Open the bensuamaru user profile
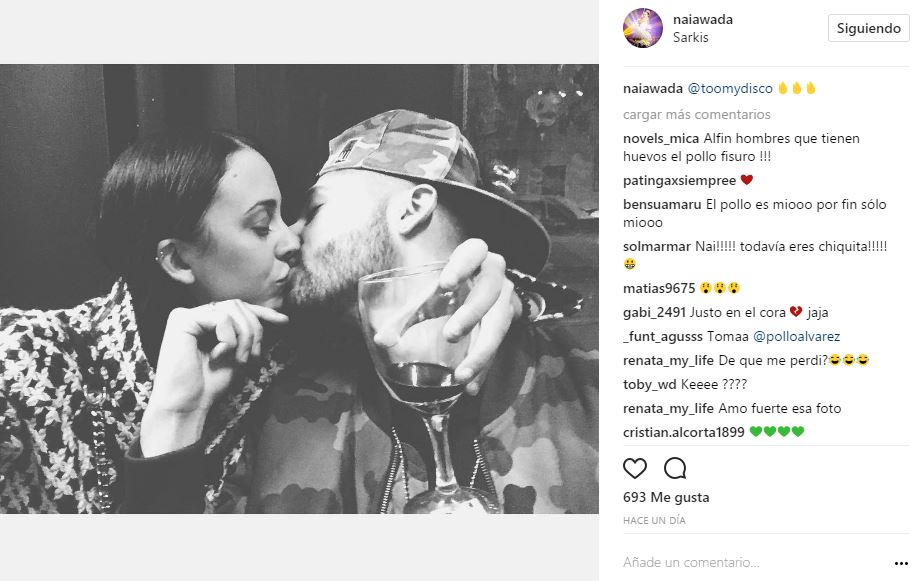This screenshot has height=581, width=916. pos(662,205)
